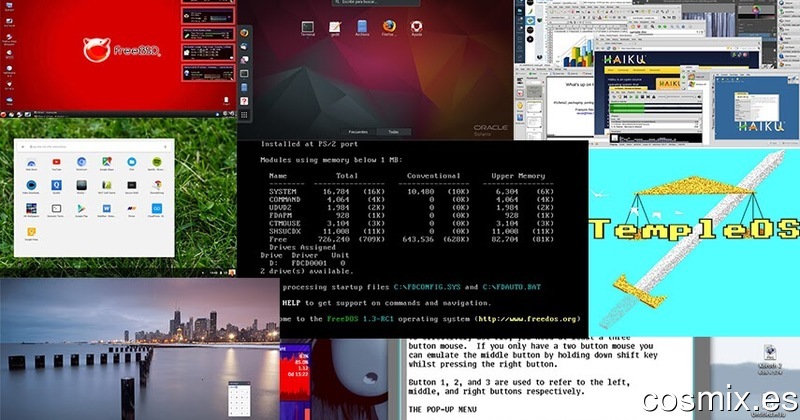Open Chromium in the Chrome OS launcher
This screenshot has height=420, width=800.
pos(81,164)
